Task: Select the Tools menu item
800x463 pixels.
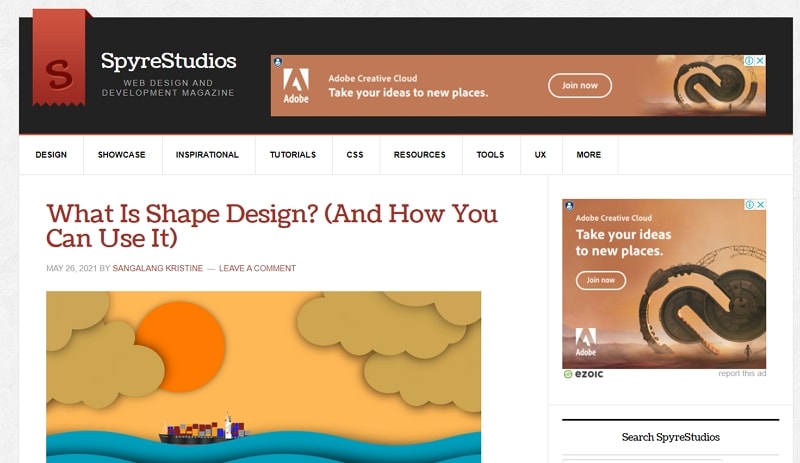Action: coord(490,155)
